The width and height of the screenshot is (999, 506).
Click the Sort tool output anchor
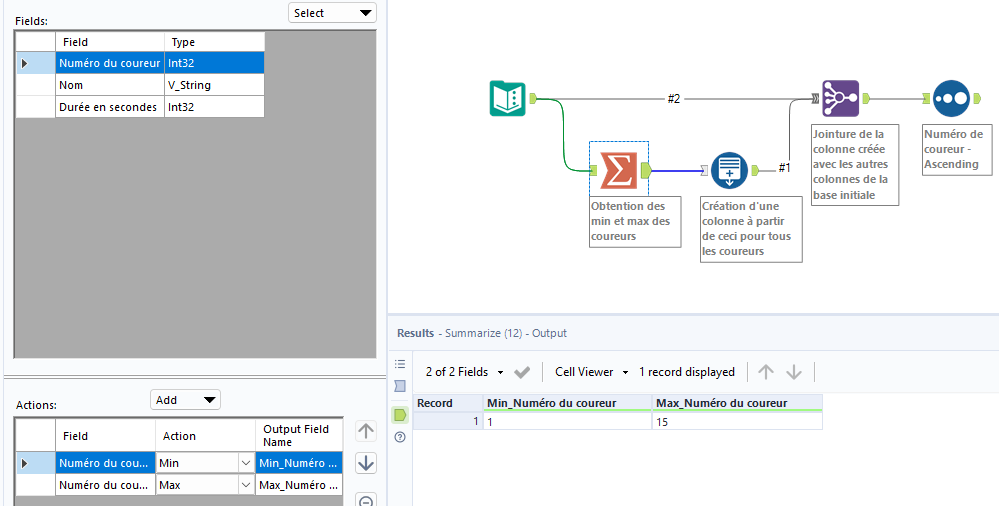click(977, 99)
